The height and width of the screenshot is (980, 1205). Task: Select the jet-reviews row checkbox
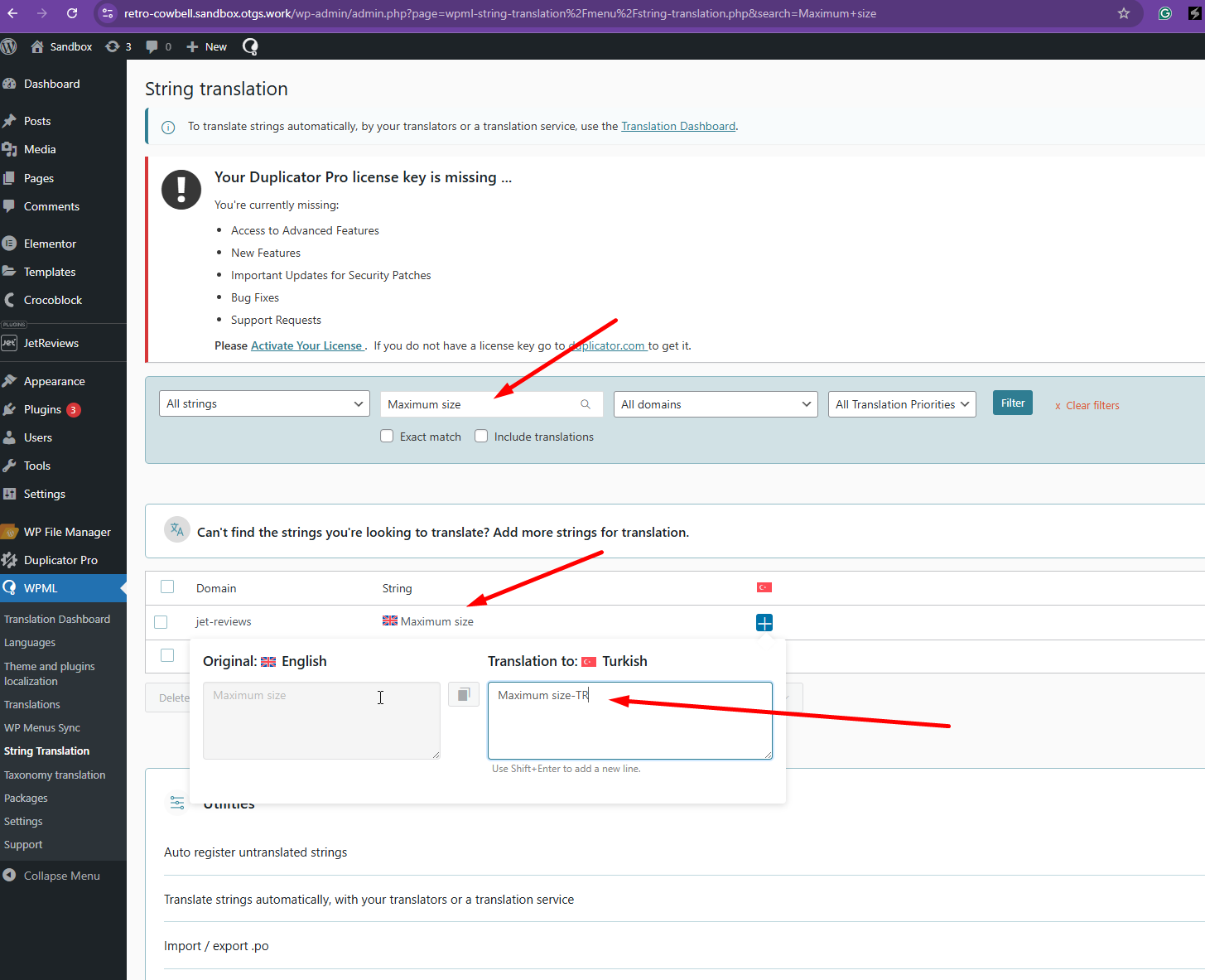click(x=161, y=622)
